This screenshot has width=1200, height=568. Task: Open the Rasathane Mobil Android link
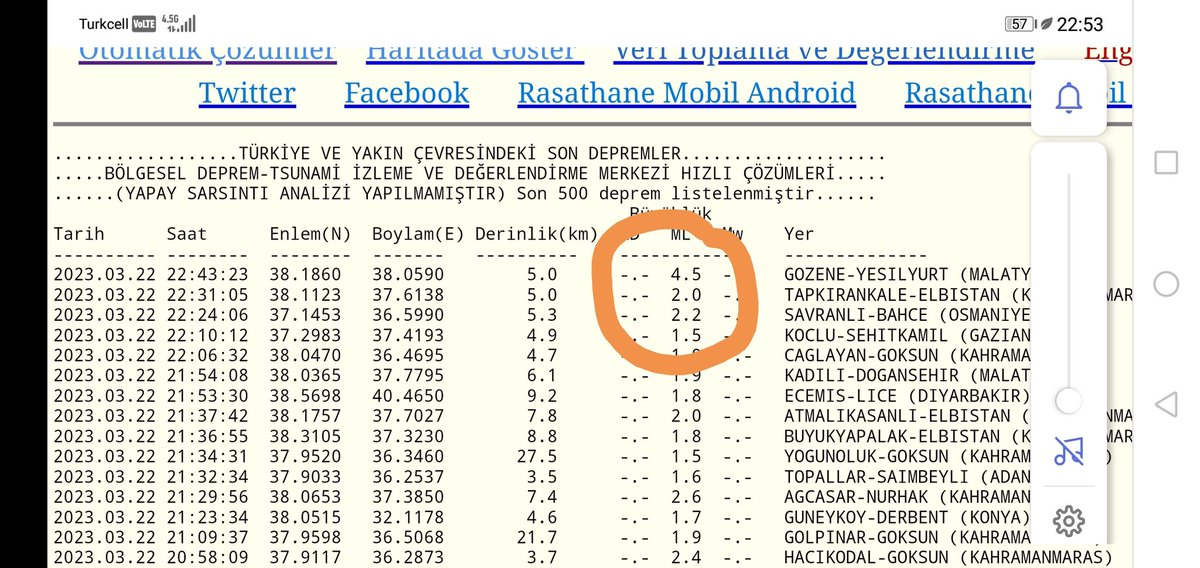pos(686,93)
